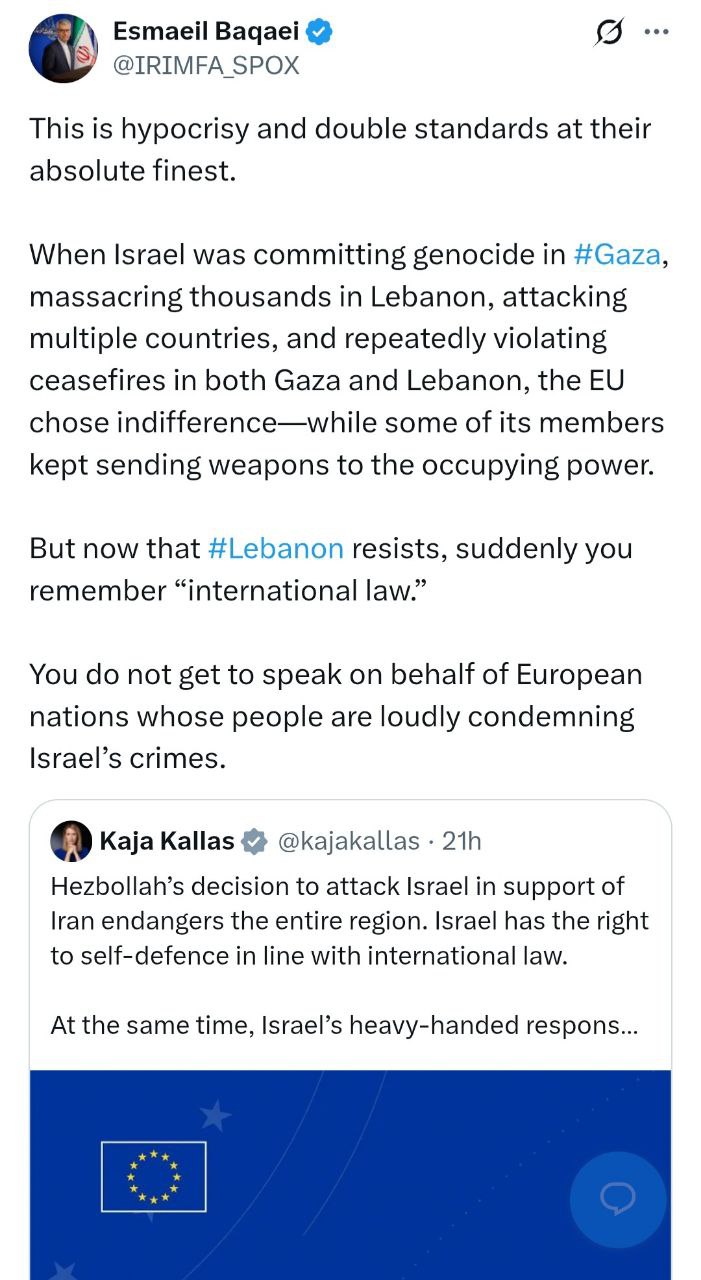Tap the "You do not get to speak" paragraph
This screenshot has width=701, height=1280.
coord(335,716)
